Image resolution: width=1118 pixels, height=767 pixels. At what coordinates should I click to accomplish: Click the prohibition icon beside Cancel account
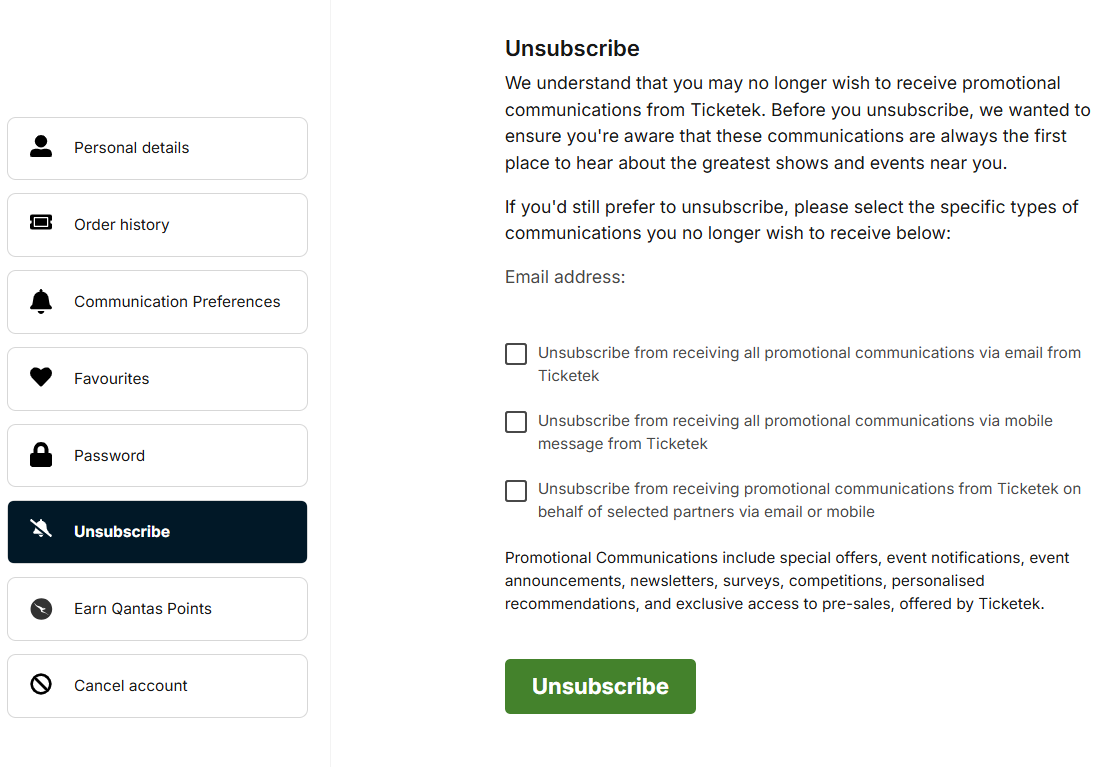tap(41, 685)
